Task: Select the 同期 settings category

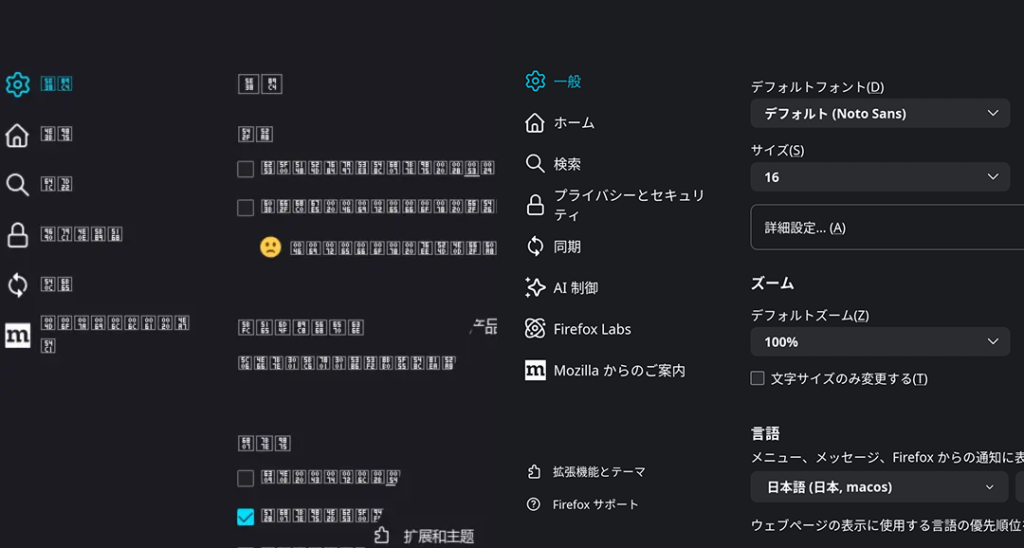Action: [567, 247]
